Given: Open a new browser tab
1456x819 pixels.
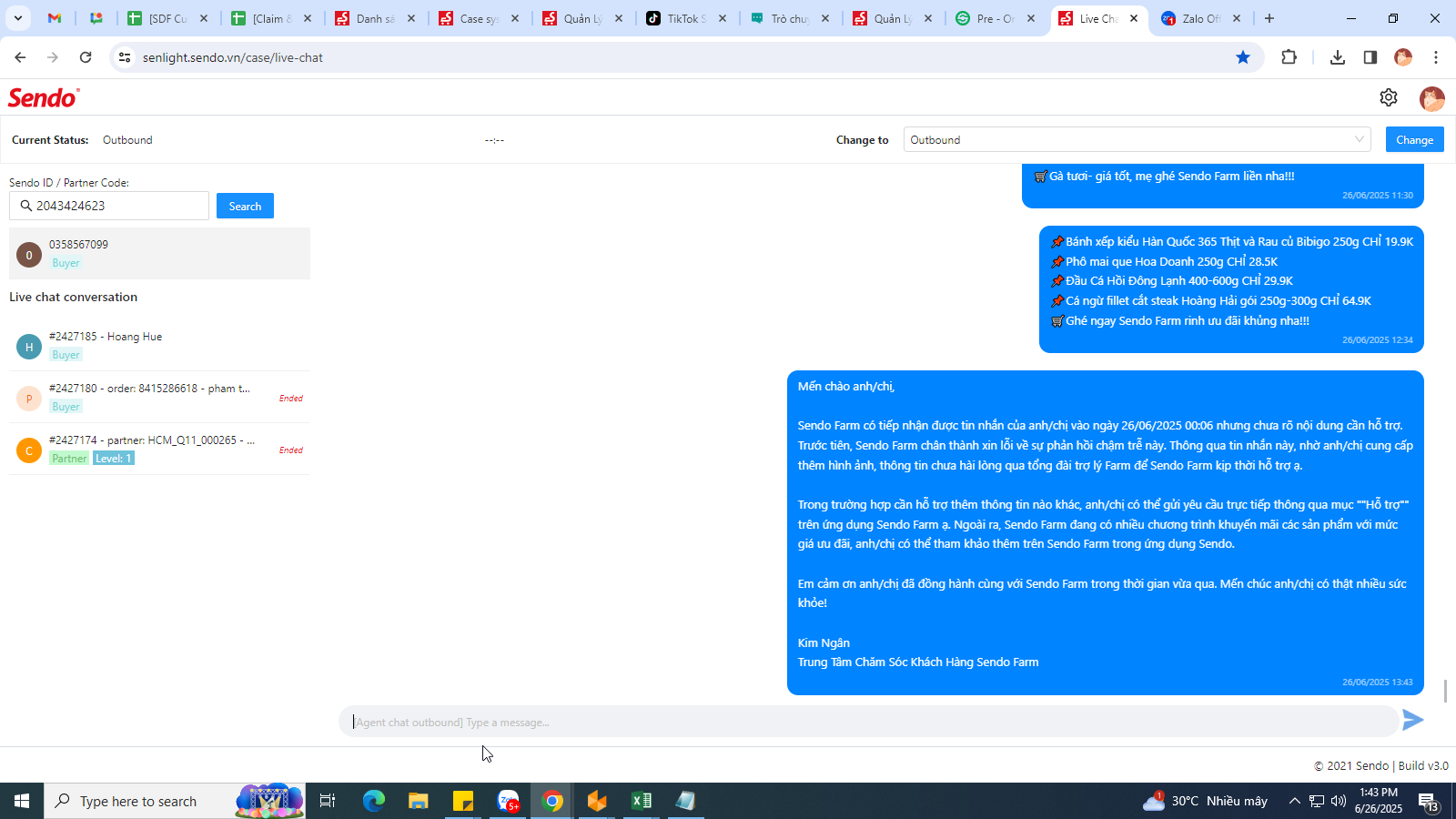Looking at the screenshot, I should pos(1269,18).
